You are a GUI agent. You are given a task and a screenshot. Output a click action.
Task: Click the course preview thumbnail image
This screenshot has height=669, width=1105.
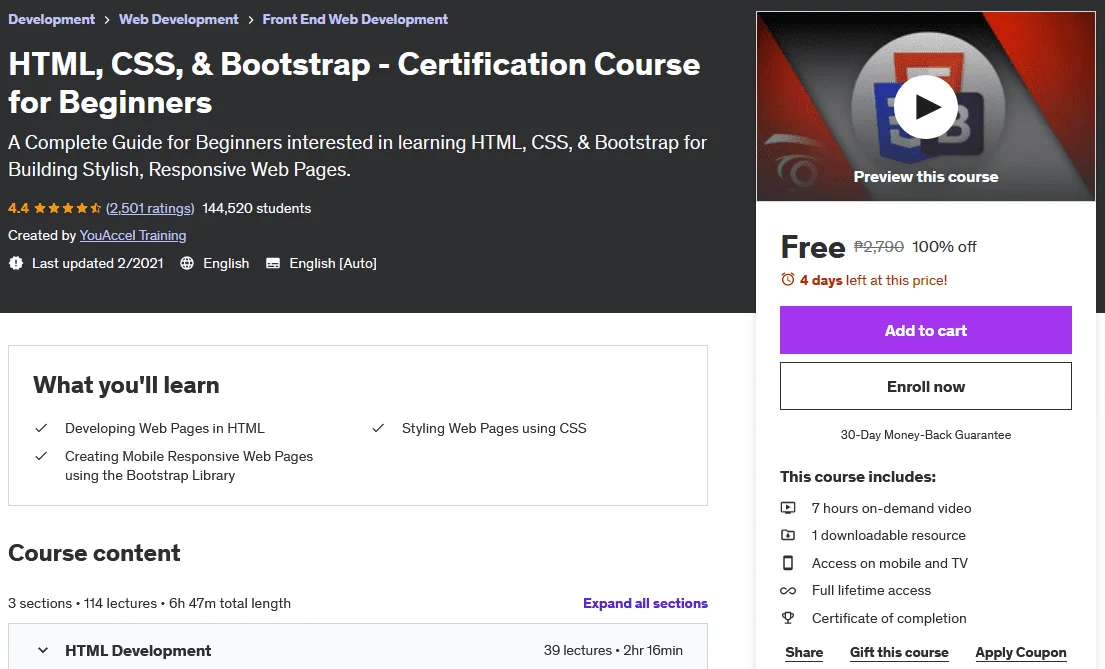925,106
